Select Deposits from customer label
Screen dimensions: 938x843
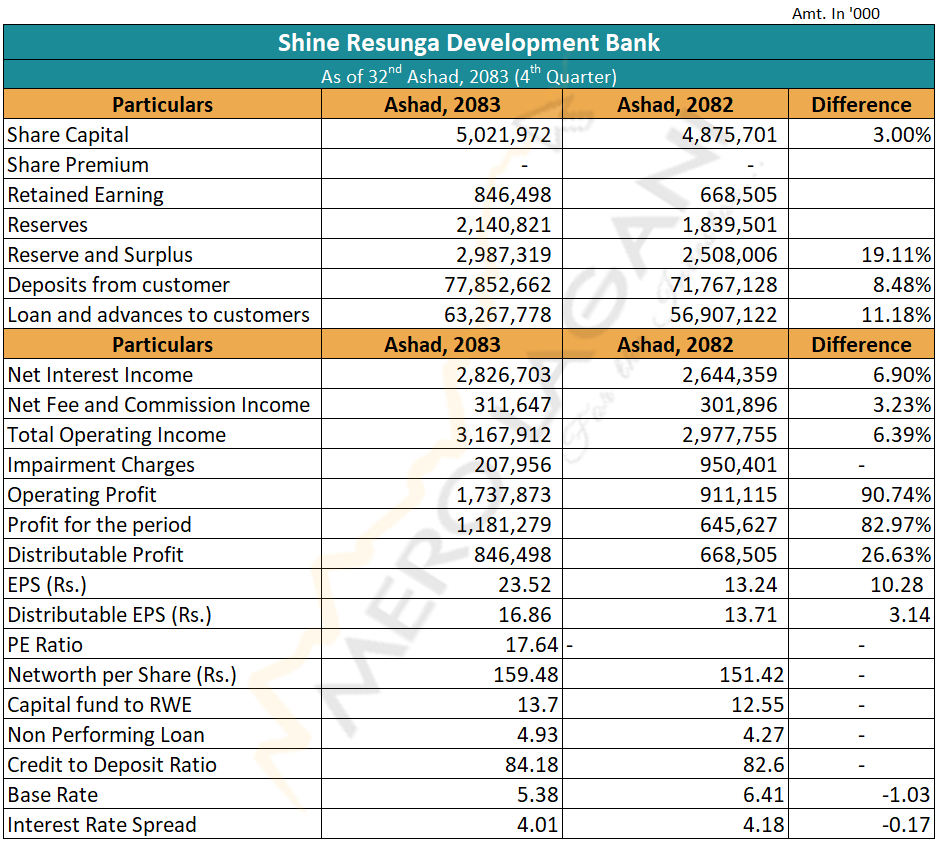click(x=118, y=284)
